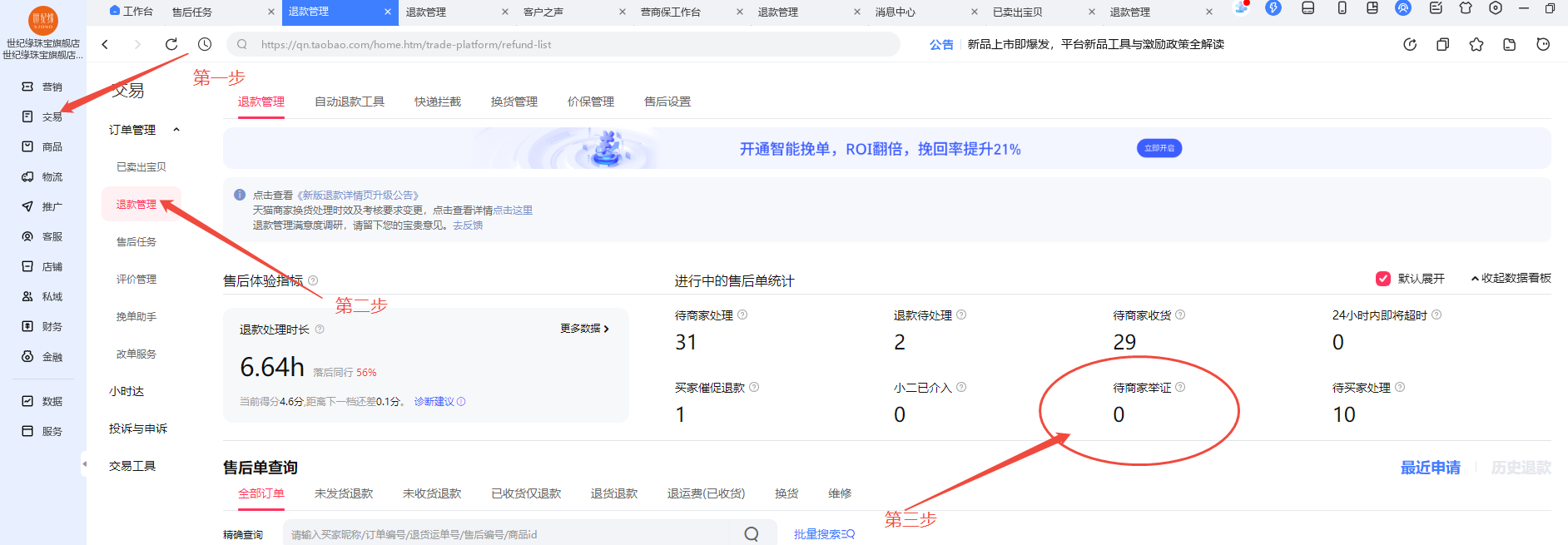This screenshot has width=1568, height=545.
Task: Click 立即开启 button on banner
Action: [1159, 148]
